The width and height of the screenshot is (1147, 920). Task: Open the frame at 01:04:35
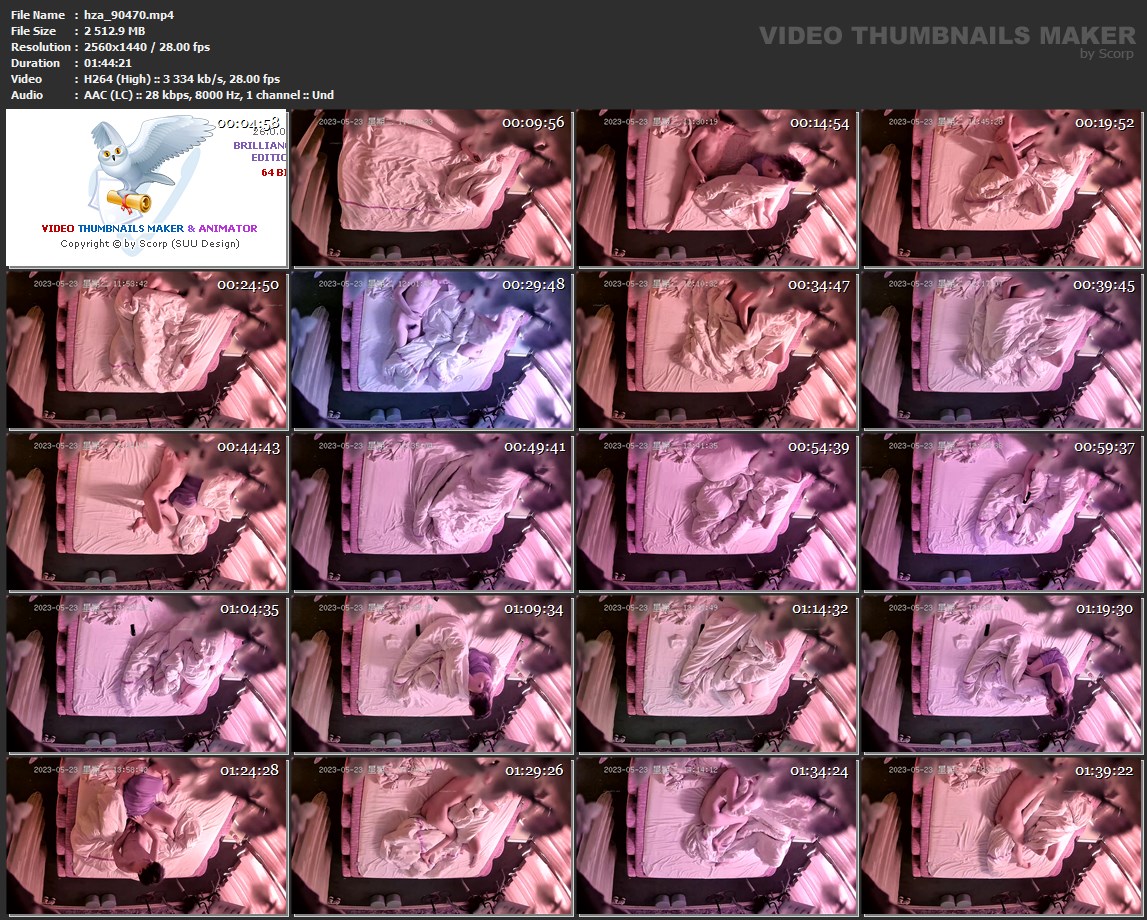coord(146,674)
